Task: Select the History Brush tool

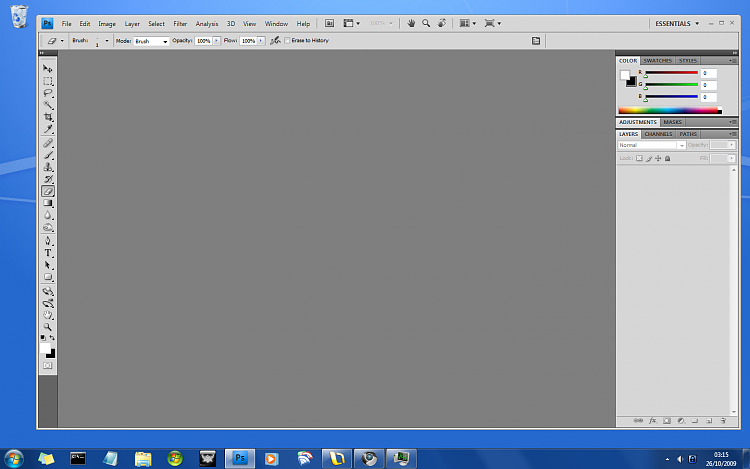Action: 47,179
